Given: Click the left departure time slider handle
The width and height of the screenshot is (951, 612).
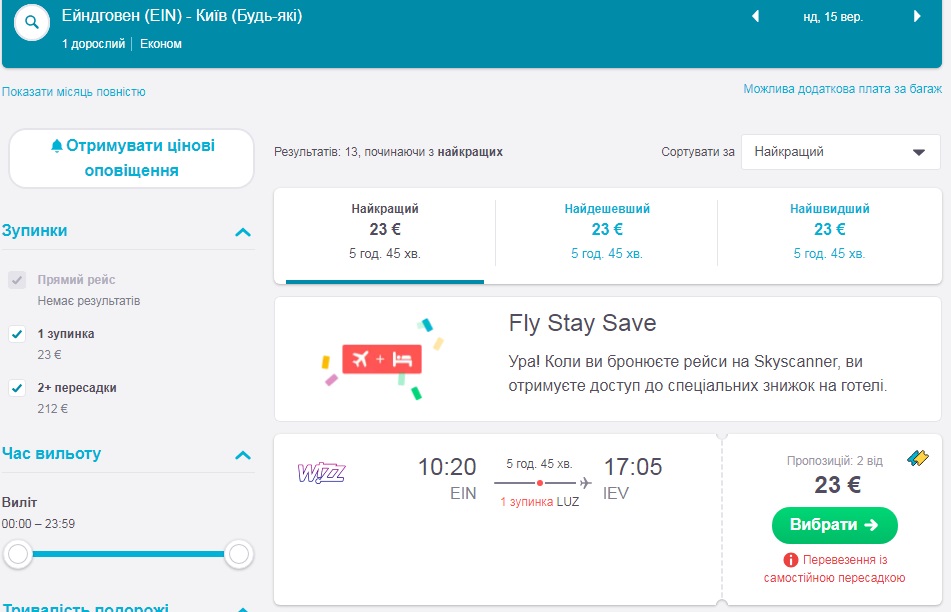Looking at the screenshot, I should coord(18,553).
